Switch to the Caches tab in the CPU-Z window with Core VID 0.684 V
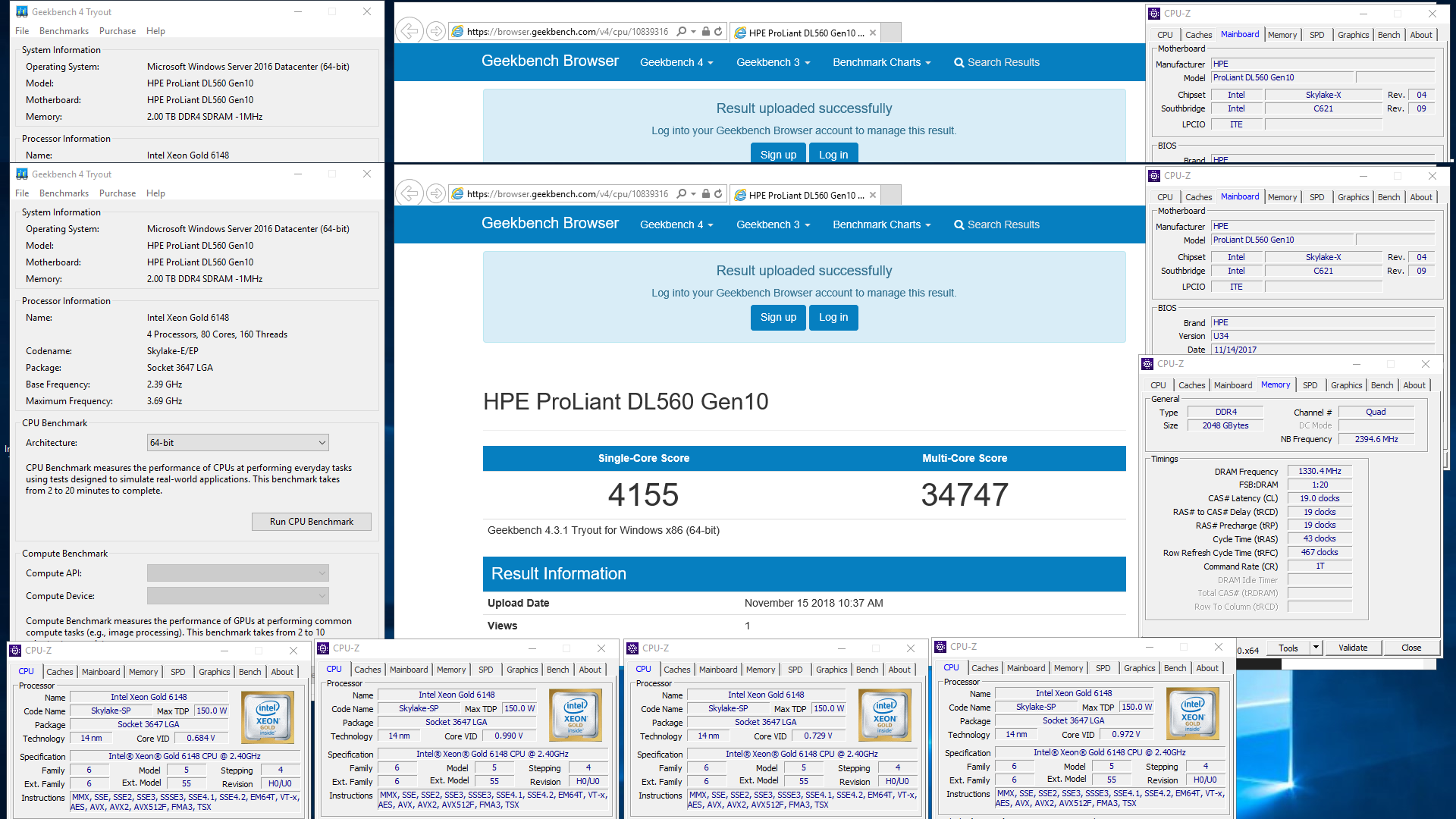The width and height of the screenshot is (1456, 819). 59,672
